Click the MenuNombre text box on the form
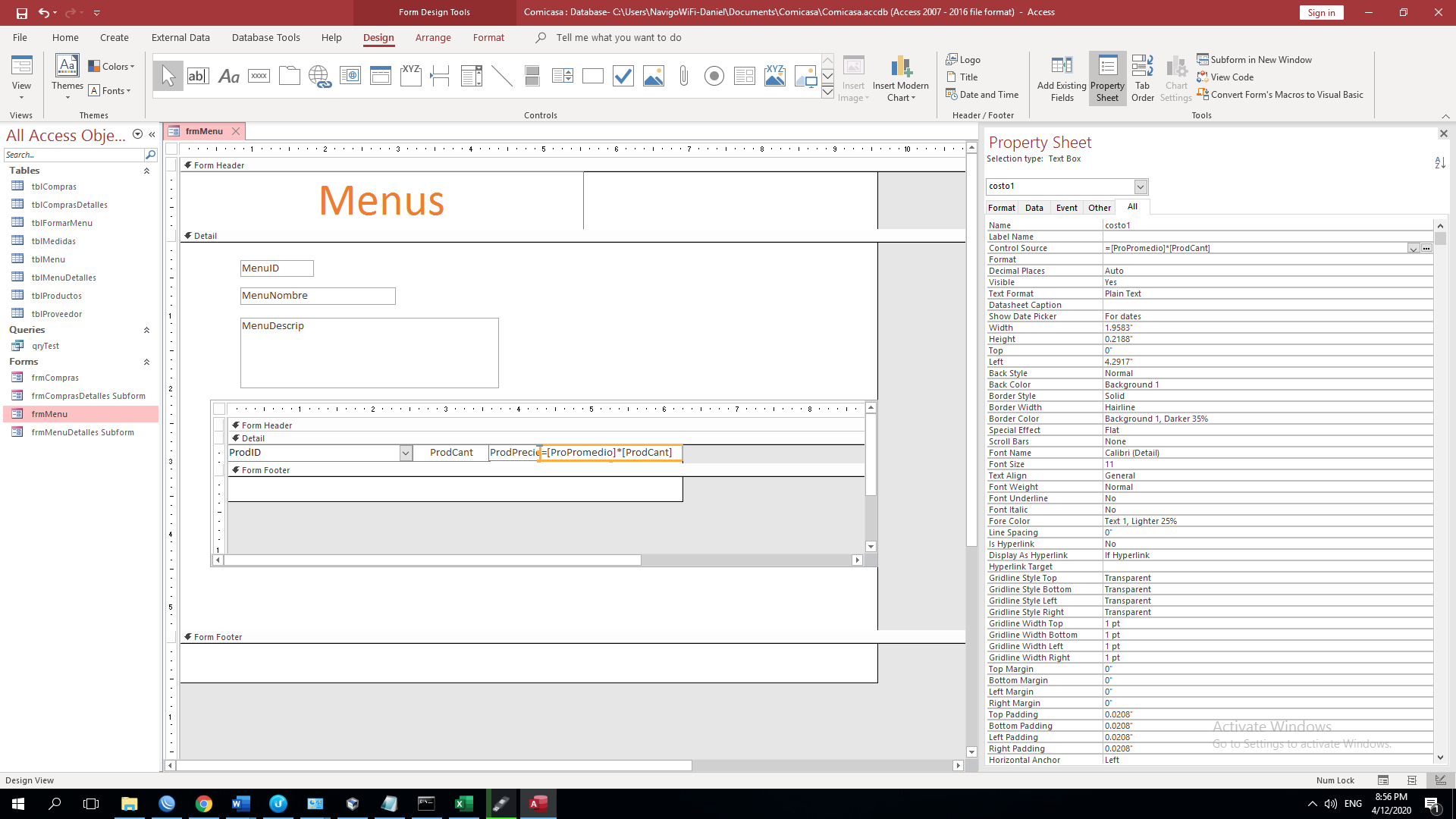Screen dimensions: 1456x819 (x=318, y=297)
